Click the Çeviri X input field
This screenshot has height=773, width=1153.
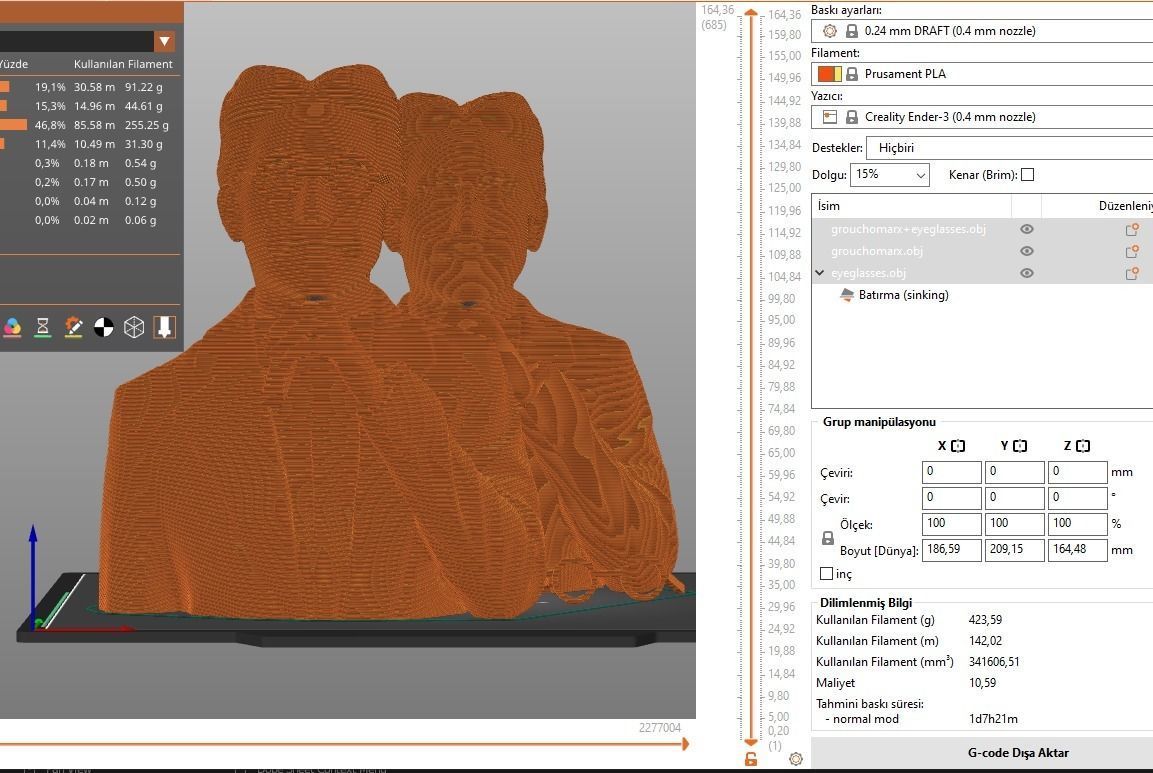coord(952,471)
